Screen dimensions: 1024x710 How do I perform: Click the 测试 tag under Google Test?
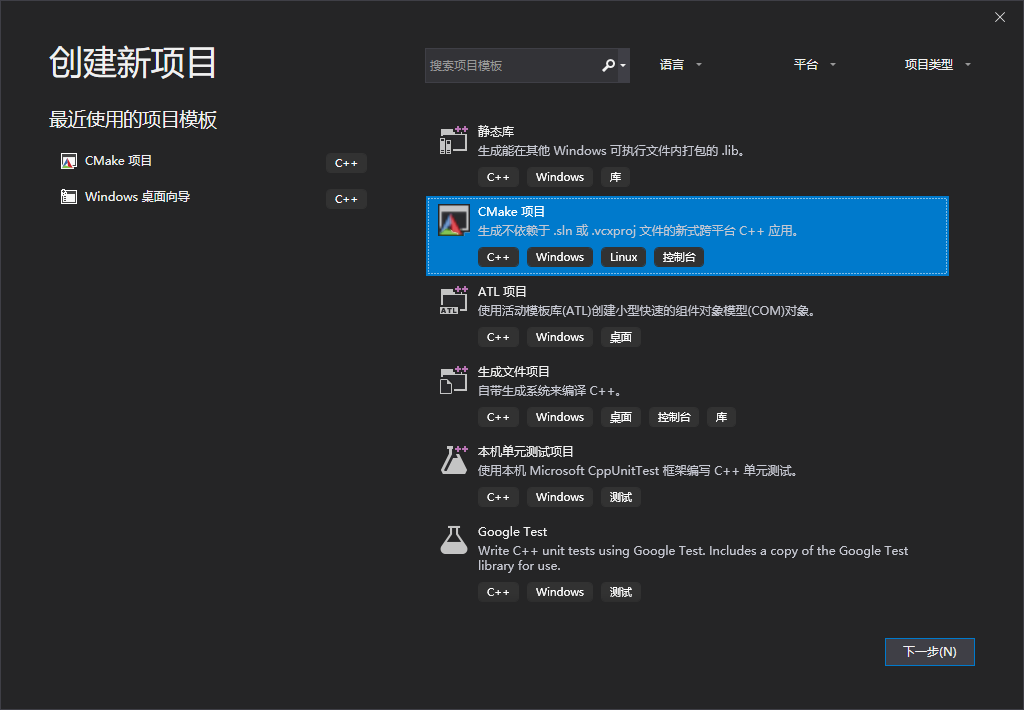pos(620,592)
